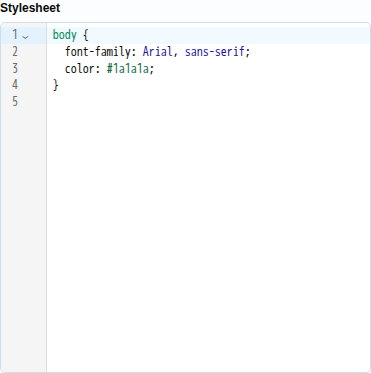The width and height of the screenshot is (371, 373).
Task: Click the 'body' selector text
Action: (65, 35)
